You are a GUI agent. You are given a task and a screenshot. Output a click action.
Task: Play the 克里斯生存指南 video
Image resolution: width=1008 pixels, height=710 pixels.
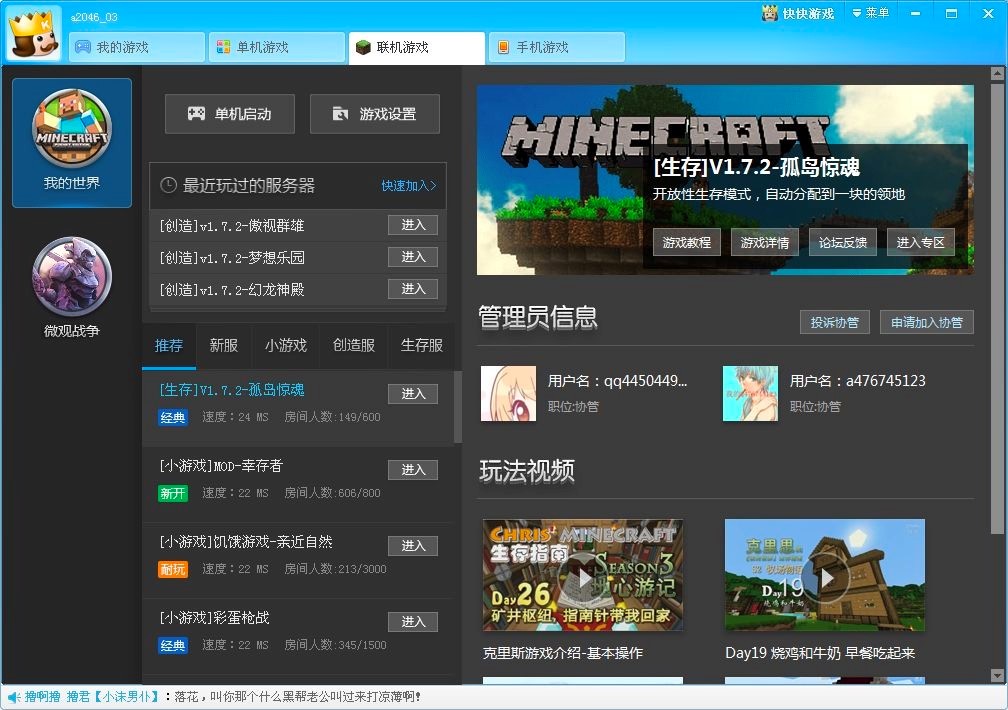[583, 576]
